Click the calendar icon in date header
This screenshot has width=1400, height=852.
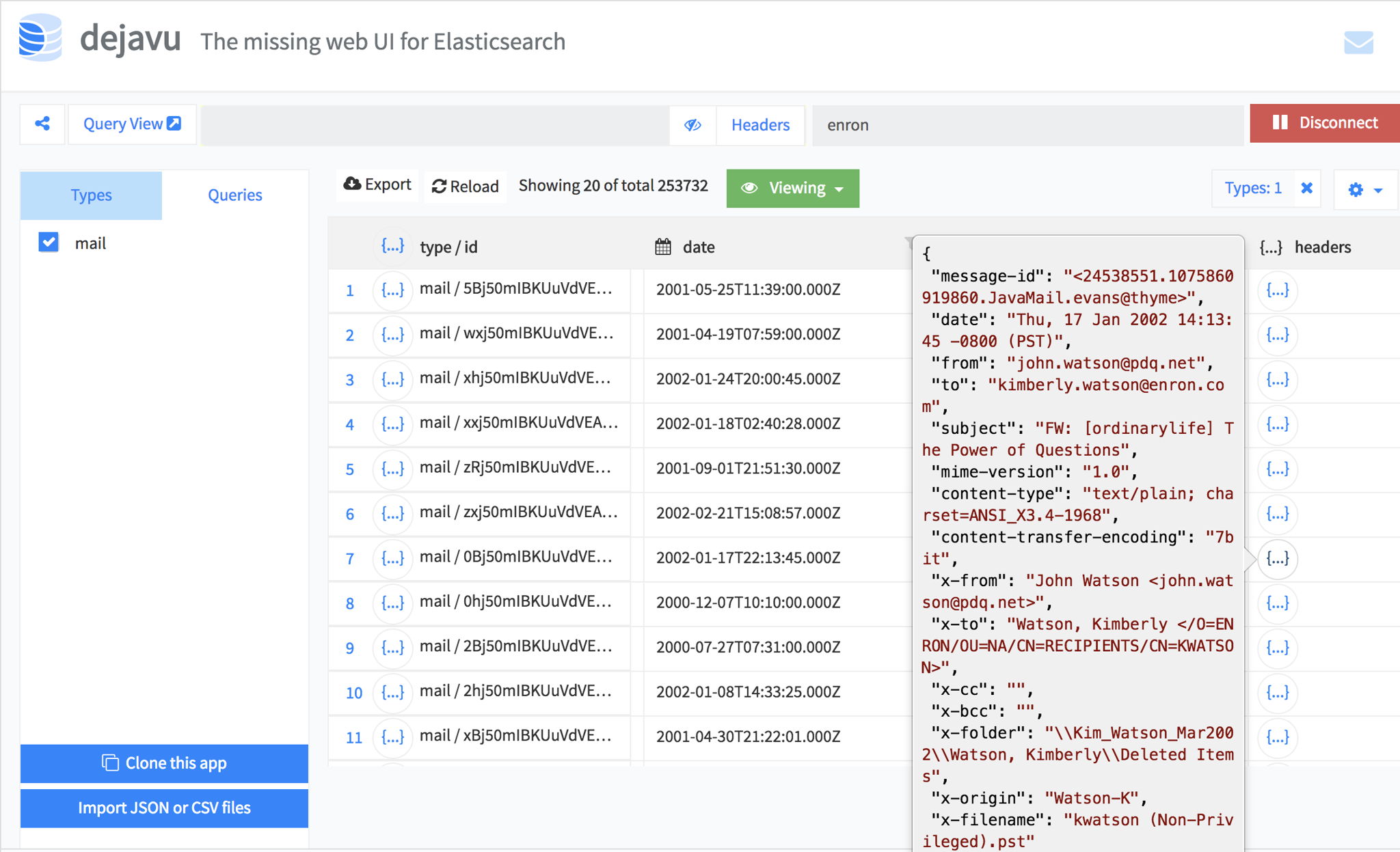pos(663,247)
